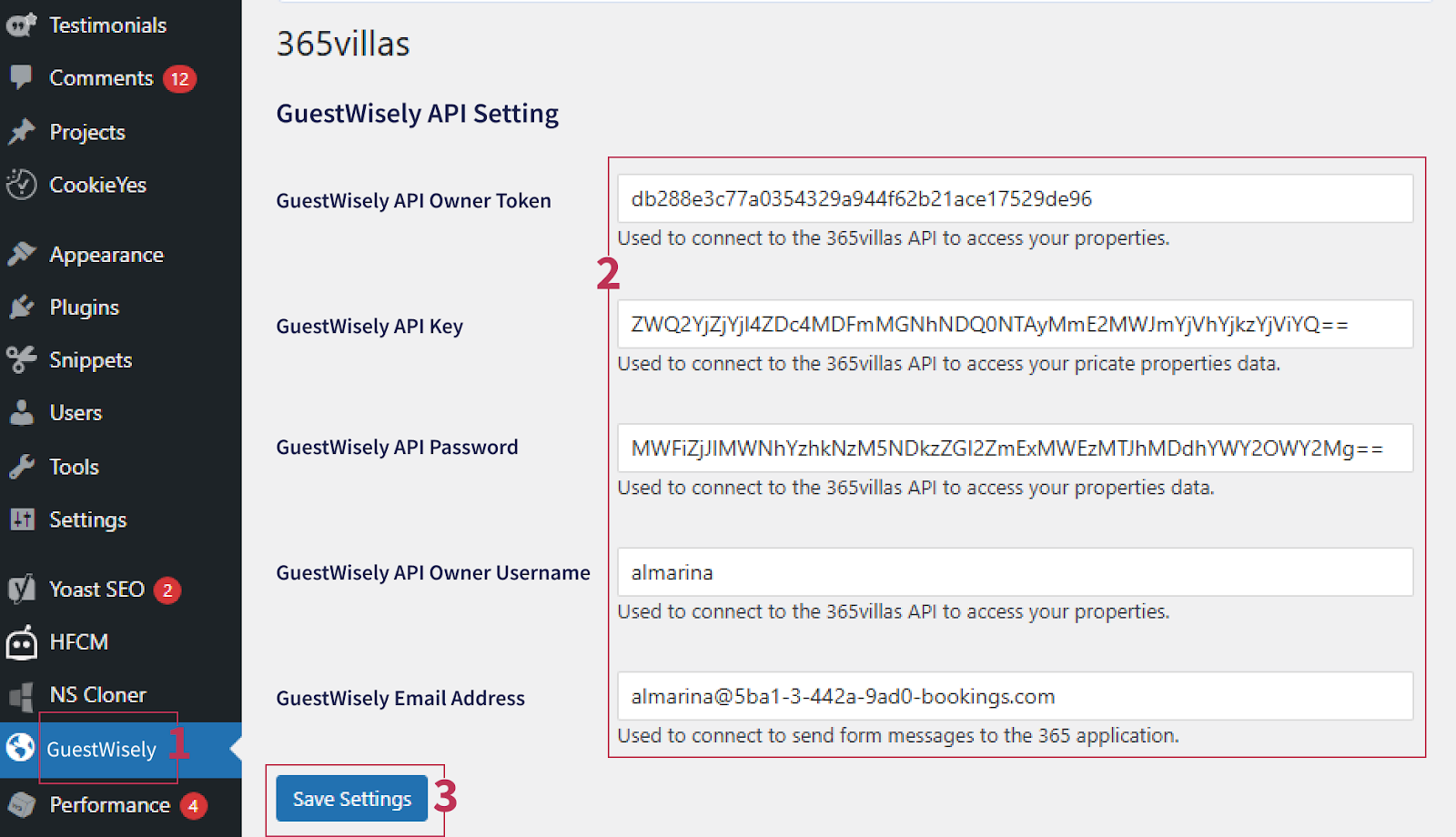Open the NS Cloner menu item
Image resolution: width=1456 pixels, height=837 pixels.
coord(97,695)
